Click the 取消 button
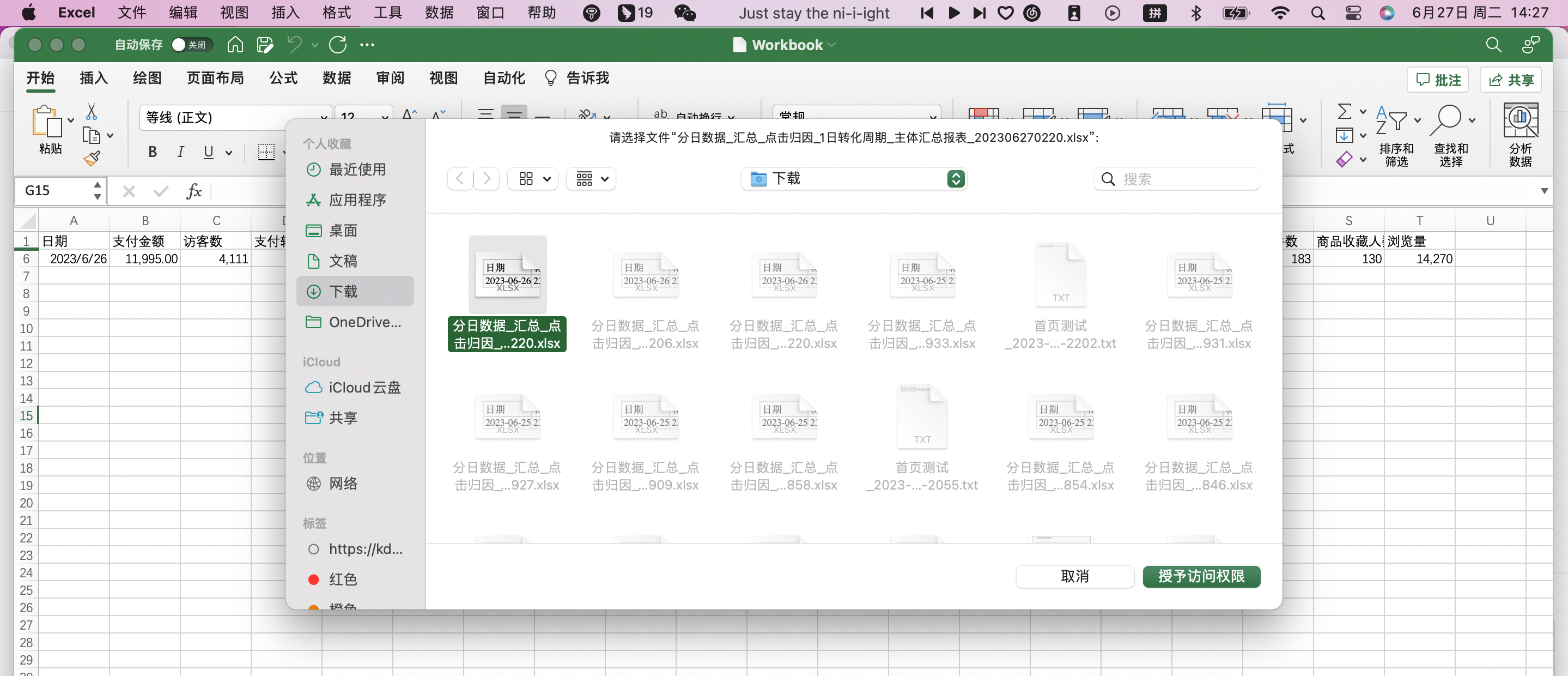This screenshot has height=676, width=1568. [x=1074, y=576]
